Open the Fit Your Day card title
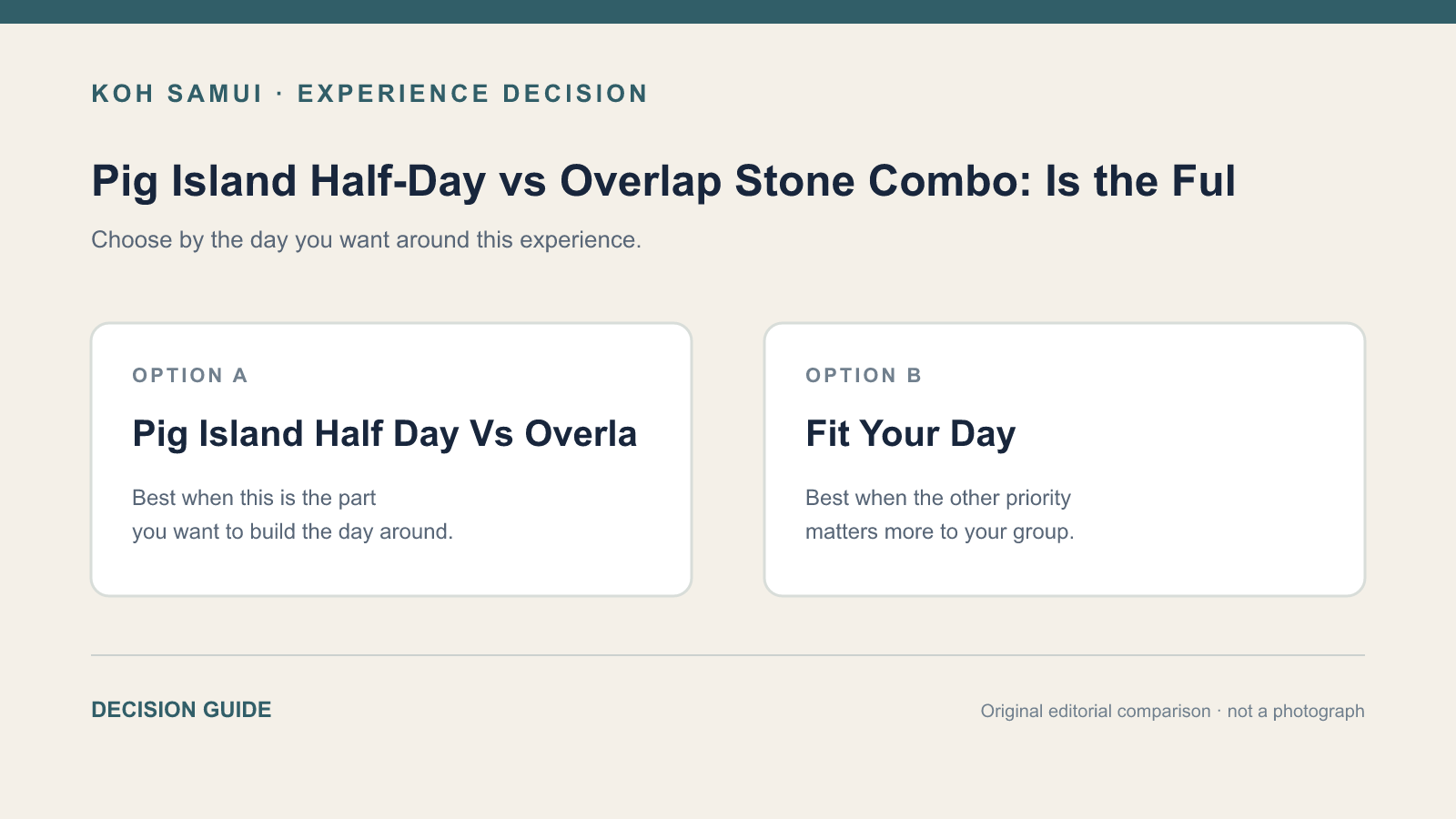Viewport: 1456px width, 819px height. click(x=910, y=434)
